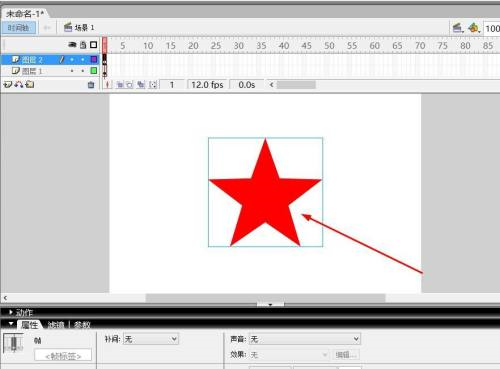Screen dimensions: 500x369
Task: Toggle the eye icon to show or hide all layers
Action: click(x=72, y=45)
